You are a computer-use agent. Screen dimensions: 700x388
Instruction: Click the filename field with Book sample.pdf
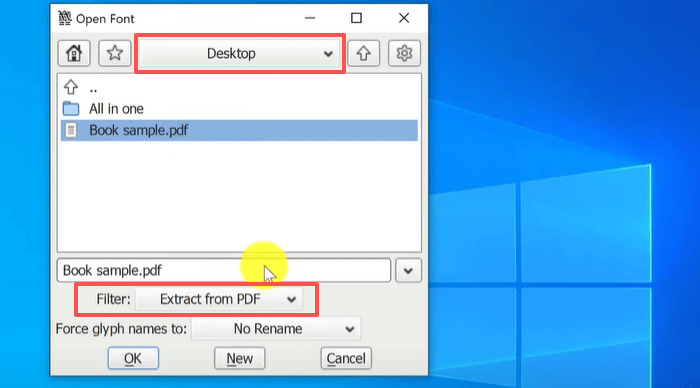(x=224, y=271)
